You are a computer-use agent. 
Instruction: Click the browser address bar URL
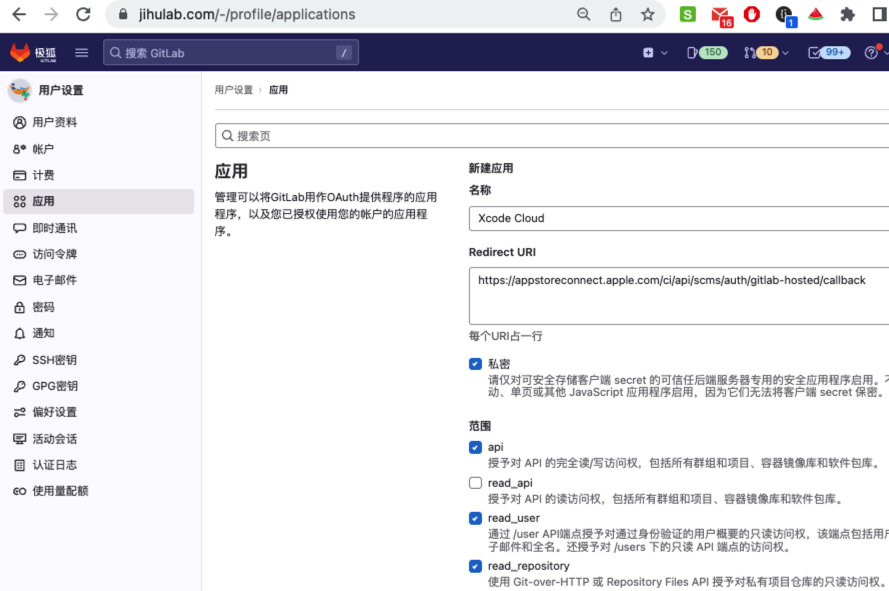point(247,14)
